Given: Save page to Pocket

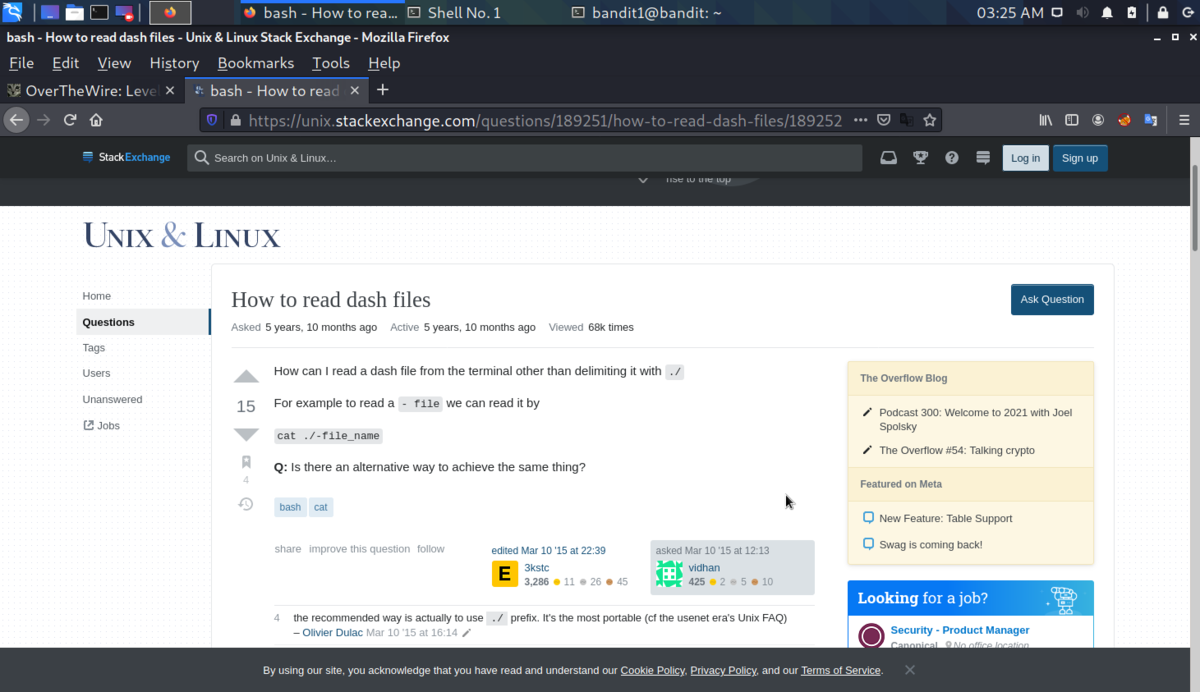Looking at the screenshot, I should [x=884, y=120].
